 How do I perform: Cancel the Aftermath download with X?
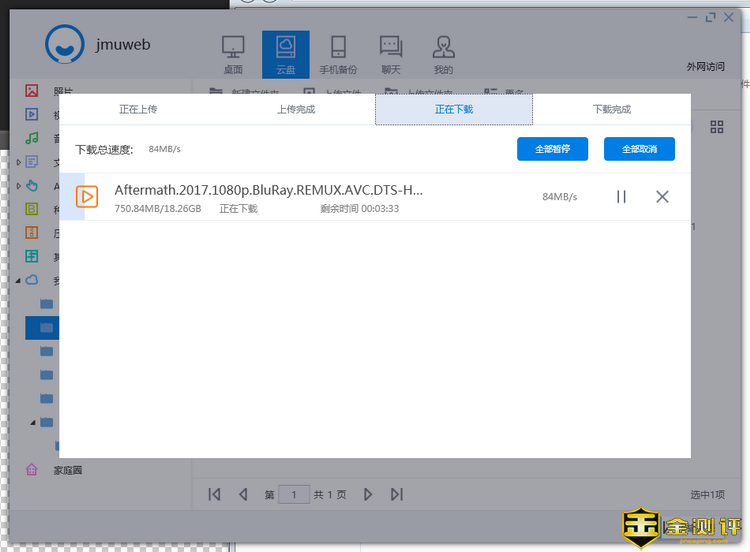click(x=662, y=197)
